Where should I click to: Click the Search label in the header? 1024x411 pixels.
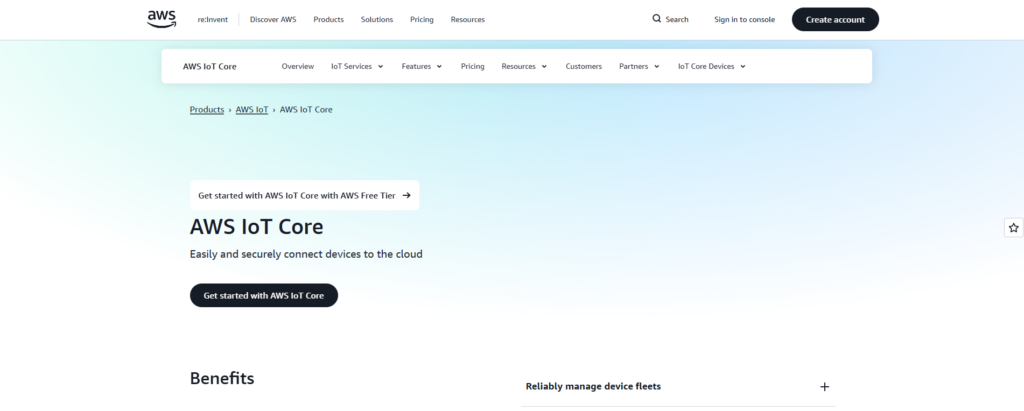pyautogui.click(x=677, y=20)
